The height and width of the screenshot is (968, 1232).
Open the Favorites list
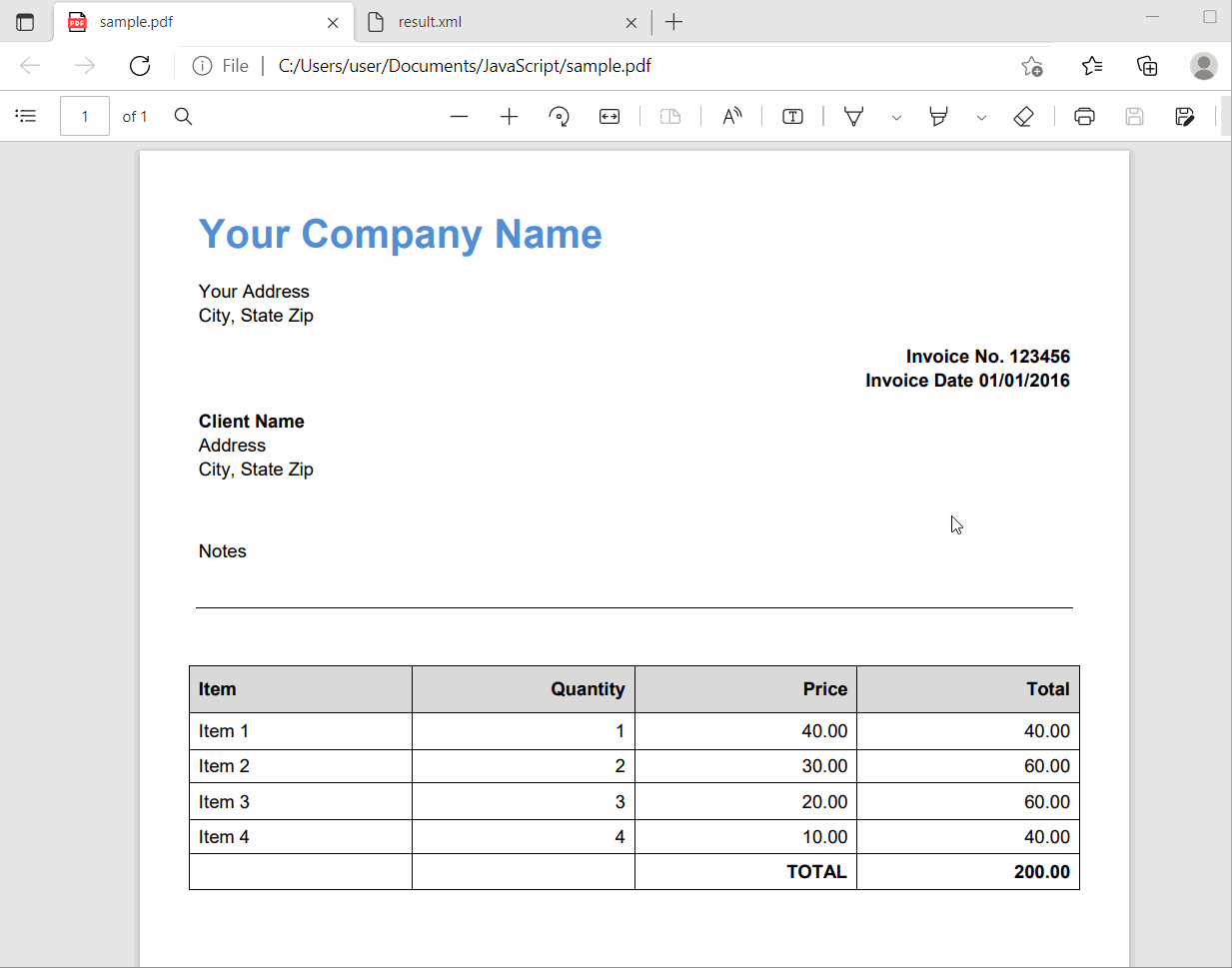[x=1092, y=66]
